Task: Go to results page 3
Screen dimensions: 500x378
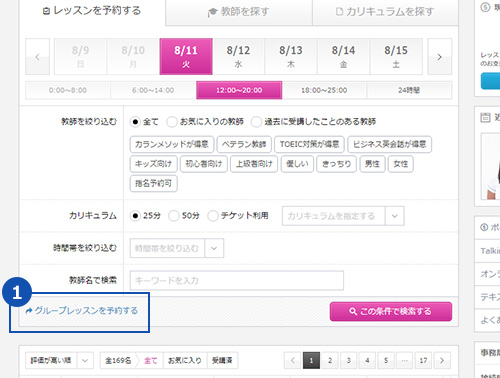Action: (349, 361)
